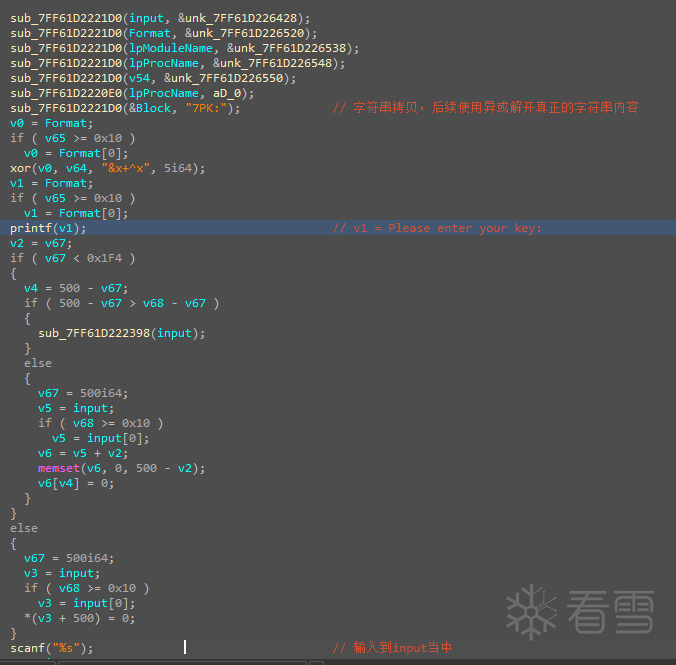The image size is (676, 665).
Task: Click the xor function name
Action: 20,168
